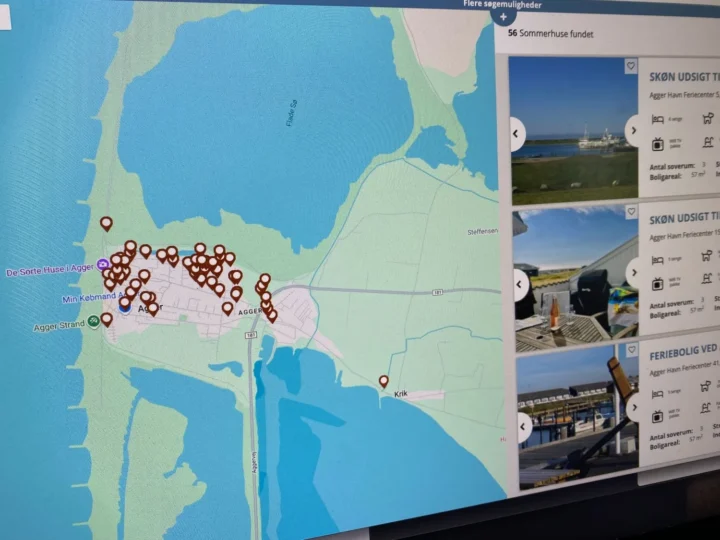Click the Agger Havn Feriecenter 41 address
This screenshot has width=720, height=540.
[684, 369]
